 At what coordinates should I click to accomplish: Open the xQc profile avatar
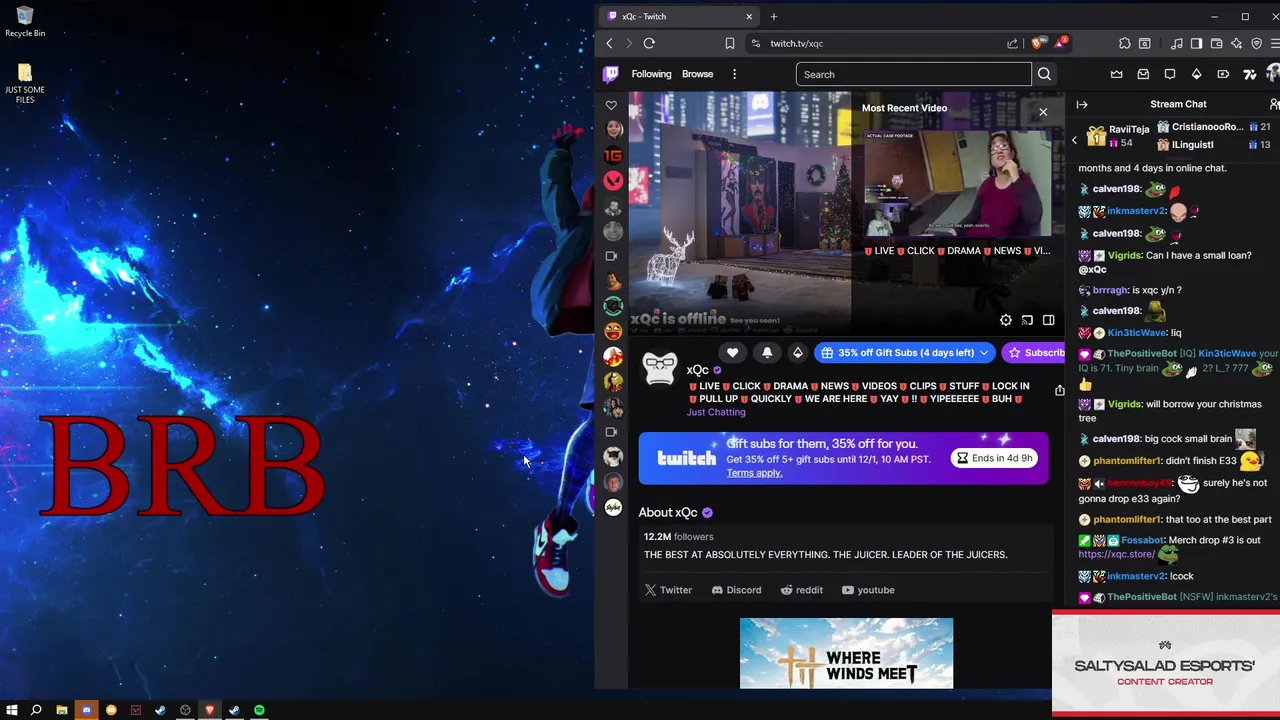(659, 369)
